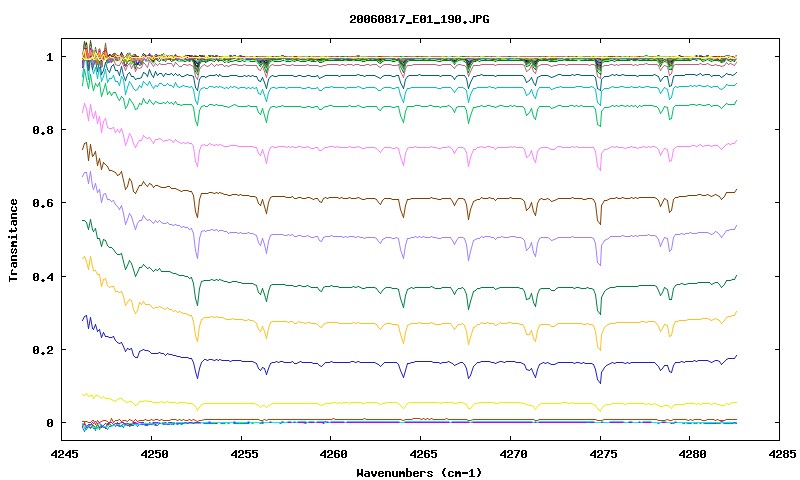Click the plot title 20060817_E01_190.JPG
Viewport: 800px width, 480px height.
pos(419,19)
